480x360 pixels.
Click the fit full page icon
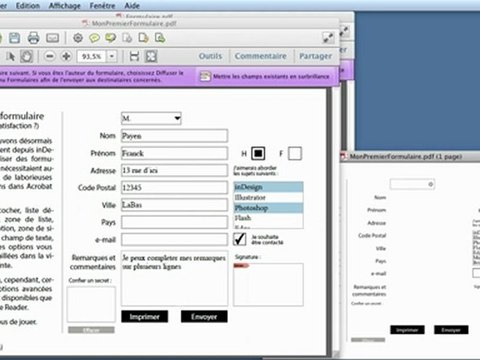click(151, 56)
